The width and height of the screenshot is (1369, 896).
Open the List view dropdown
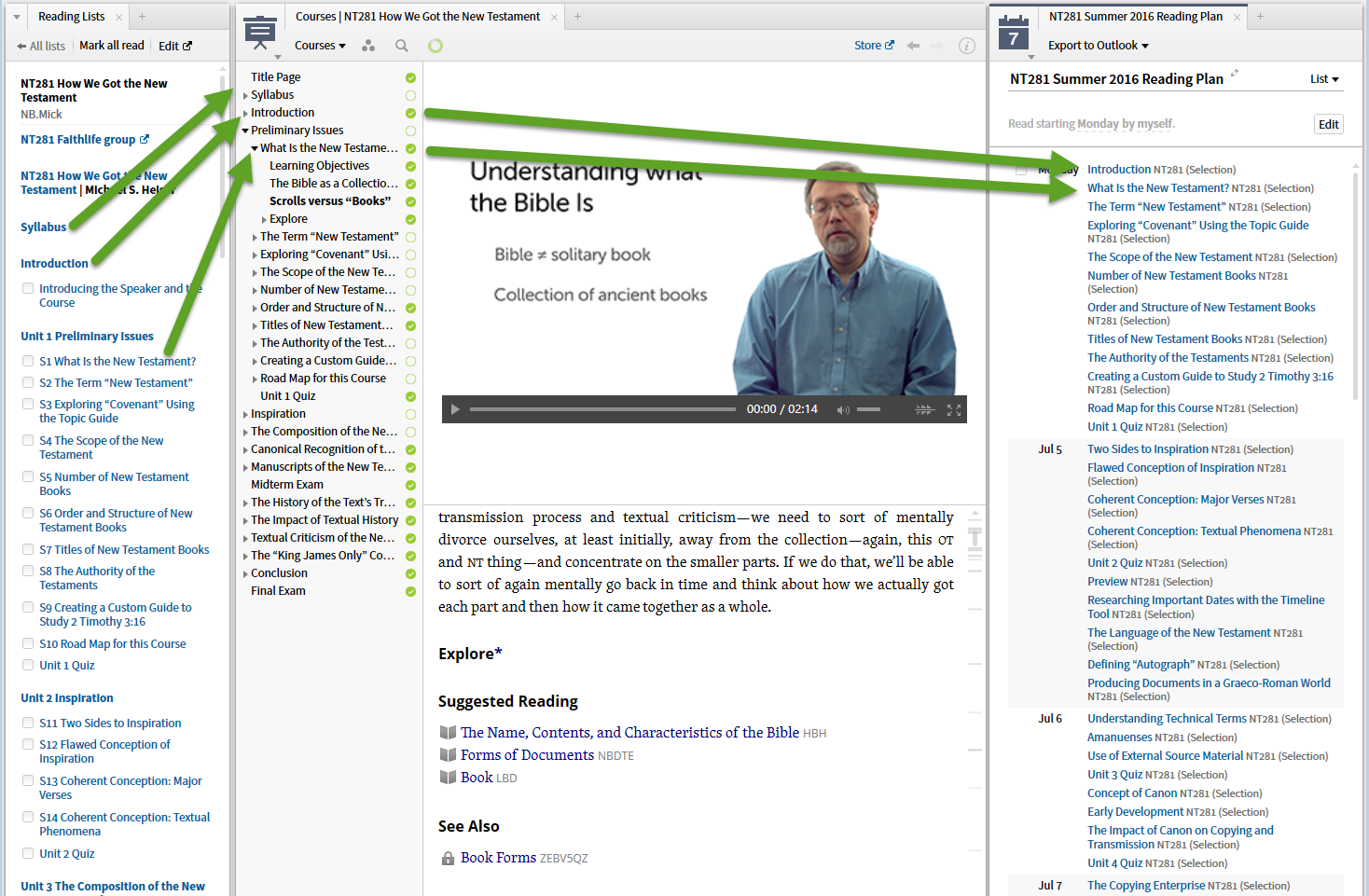(x=1324, y=79)
